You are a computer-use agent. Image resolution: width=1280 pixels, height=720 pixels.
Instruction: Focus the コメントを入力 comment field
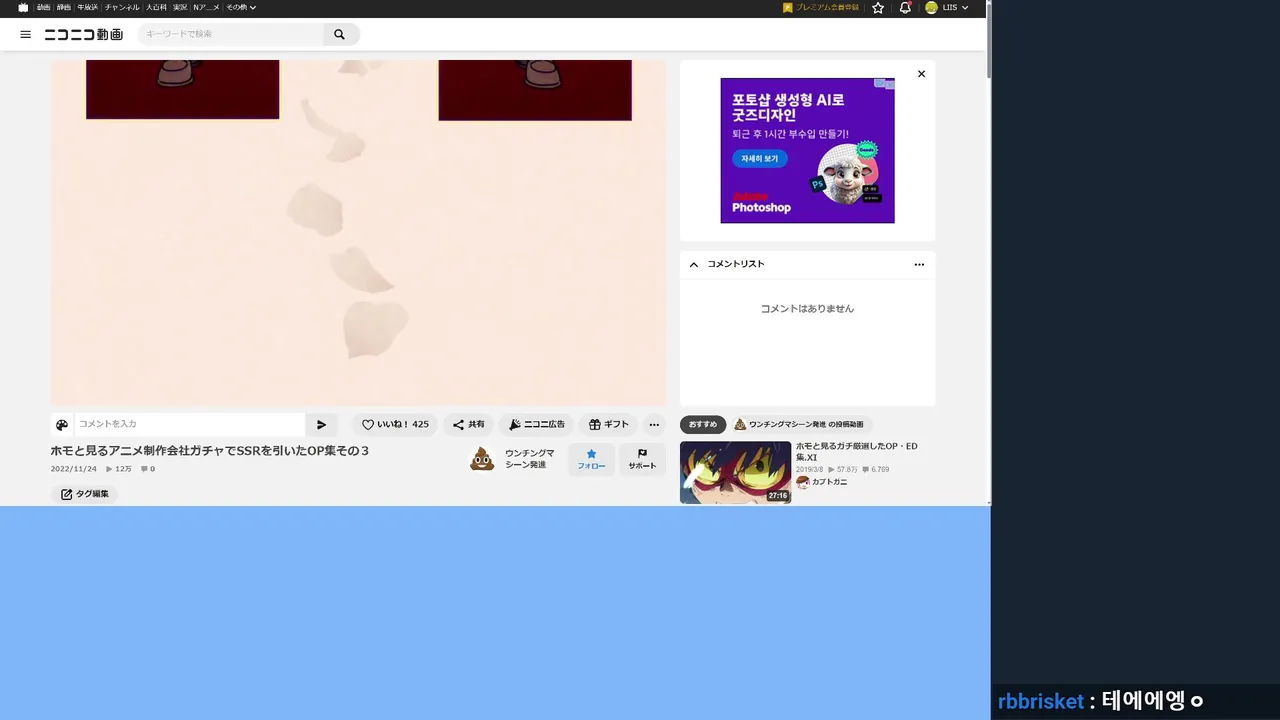pyautogui.click(x=190, y=424)
